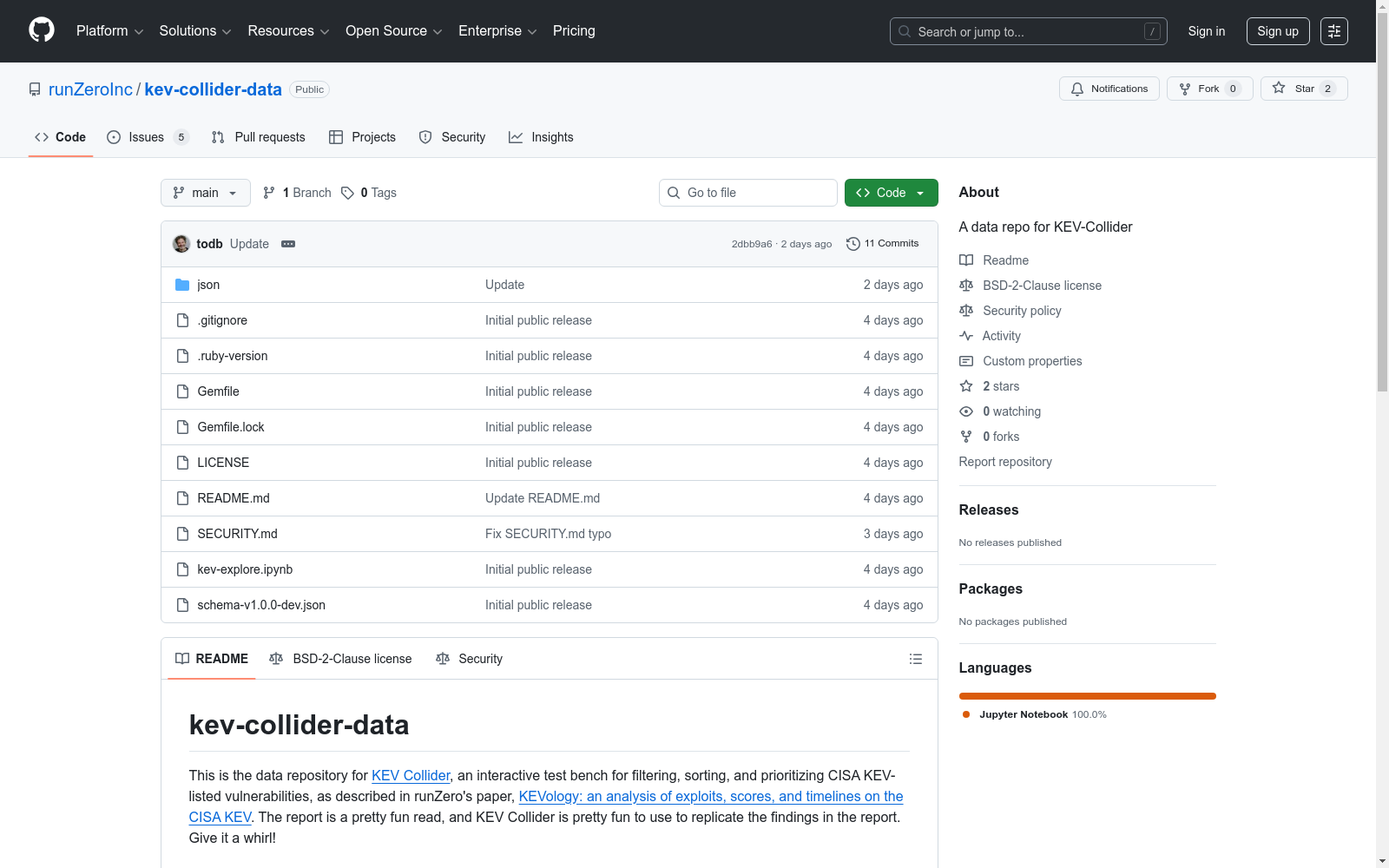
Task: Click the Sign up button
Action: point(1278,31)
